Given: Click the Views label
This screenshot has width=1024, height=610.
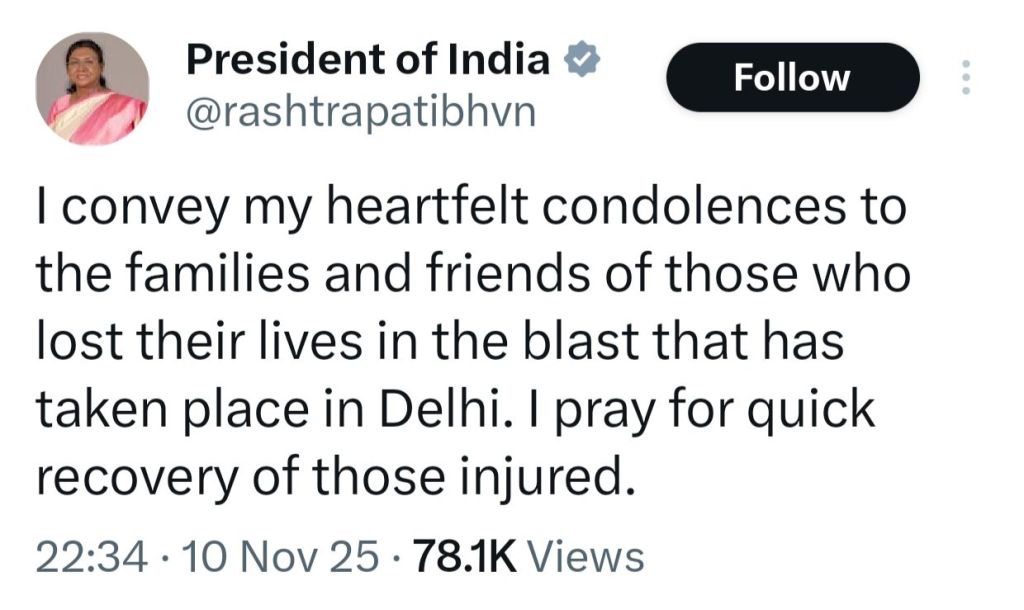Looking at the screenshot, I should click(585, 555).
